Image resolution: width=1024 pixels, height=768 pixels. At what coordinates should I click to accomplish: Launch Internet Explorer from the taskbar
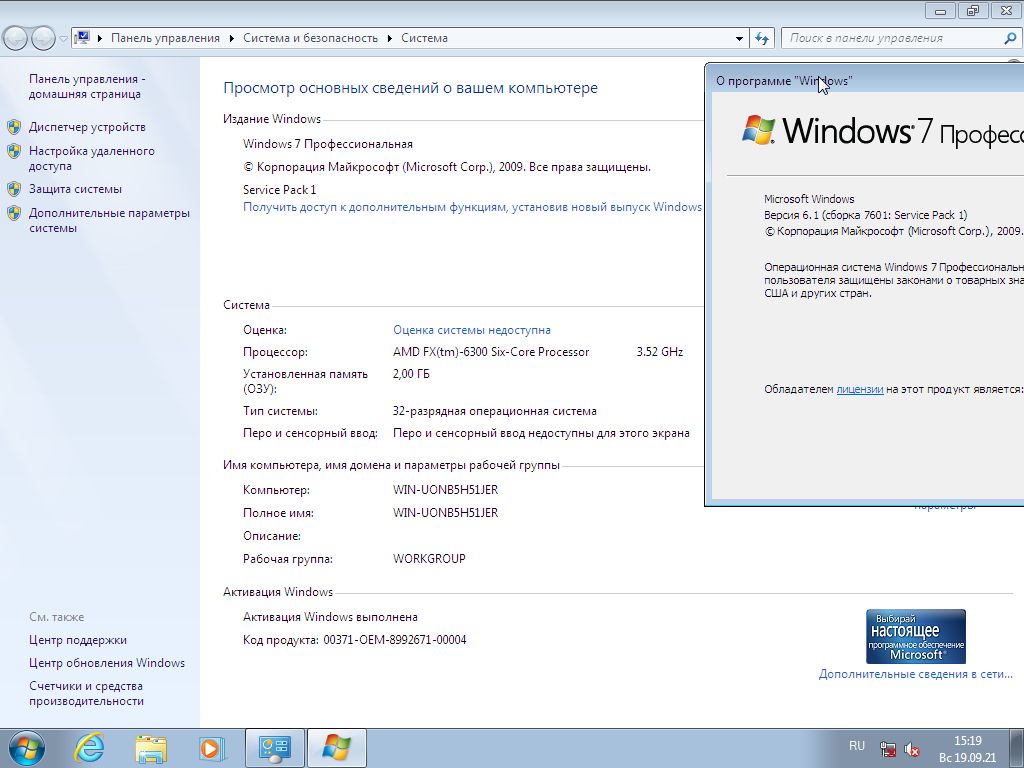(x=89, y=748)
